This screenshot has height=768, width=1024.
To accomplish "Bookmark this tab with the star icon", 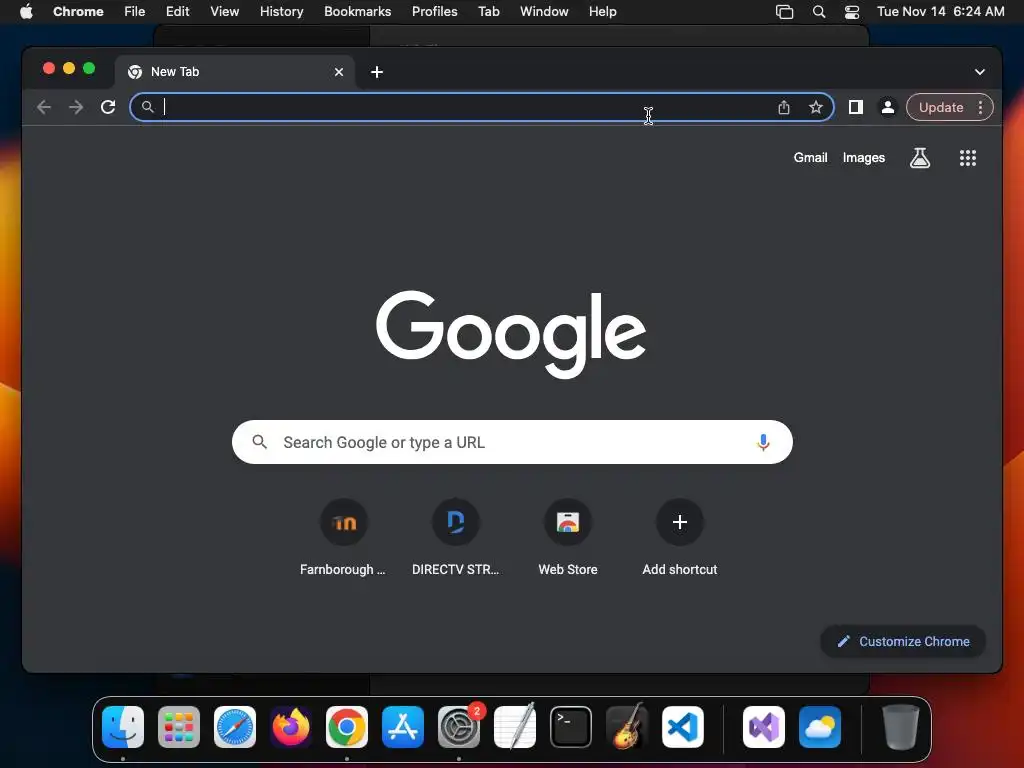I will (816, 107).
